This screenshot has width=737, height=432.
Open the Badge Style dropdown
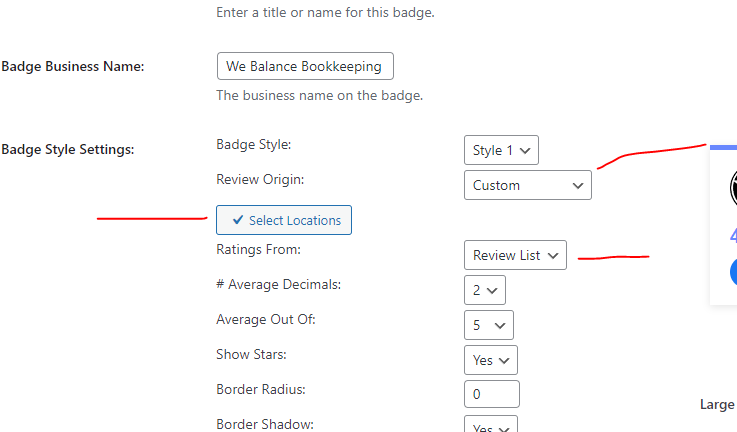pyautogui.click(x=501, y=150)
